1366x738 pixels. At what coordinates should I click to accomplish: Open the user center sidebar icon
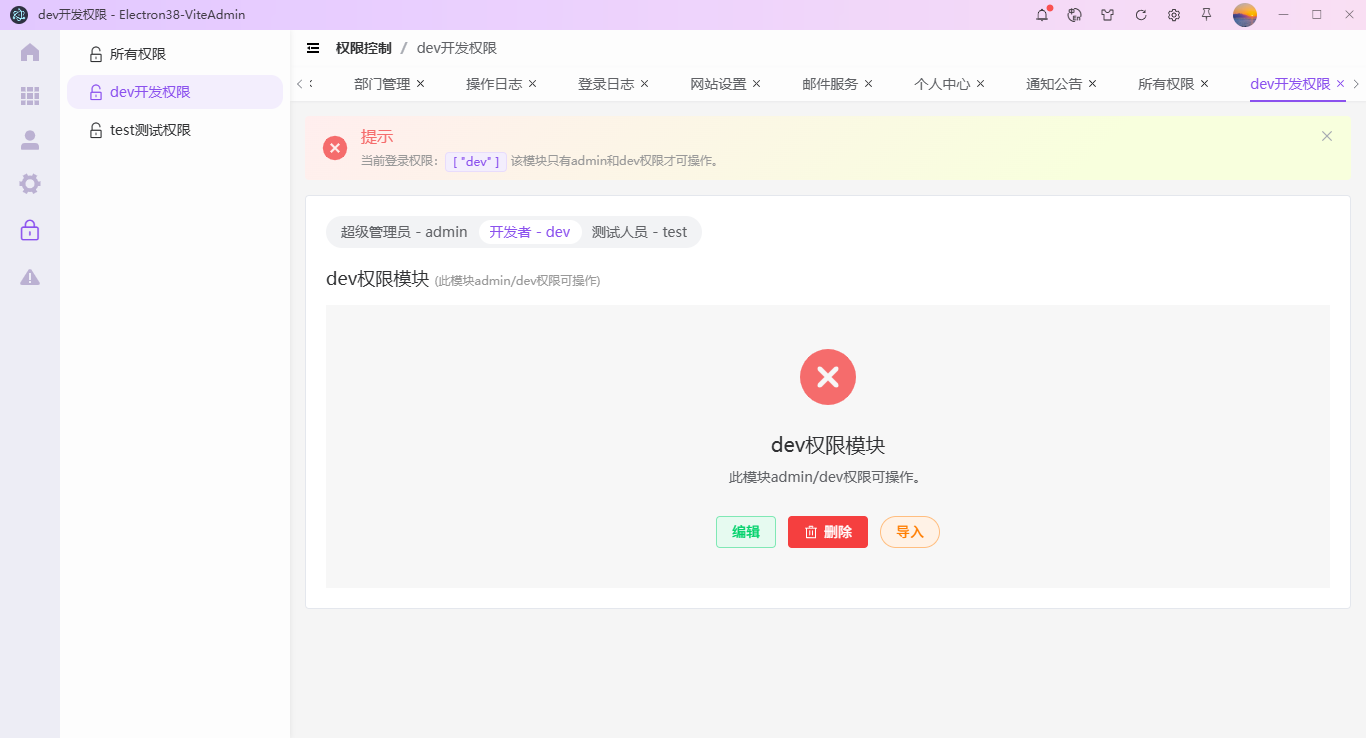(x=29, y=140)
